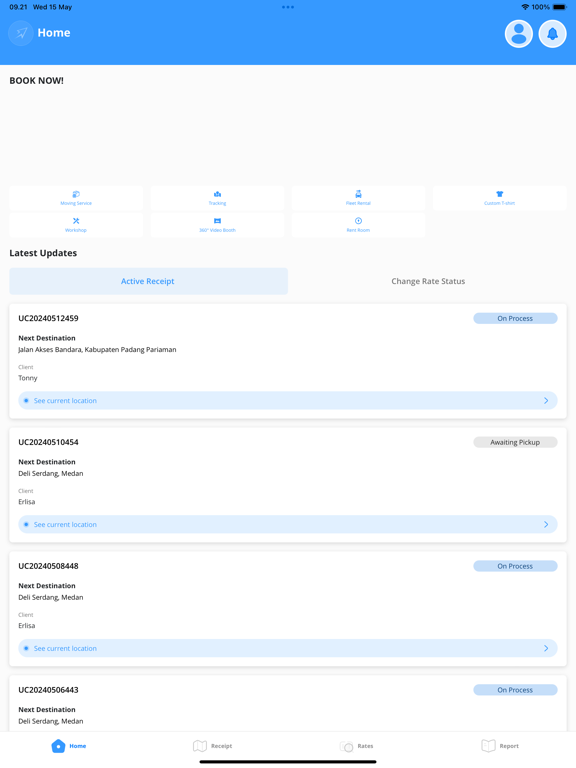The width and height of the screenshot is (576, 768).
Task: Open the Fleet Rental service tile
Action: [359, 198]
